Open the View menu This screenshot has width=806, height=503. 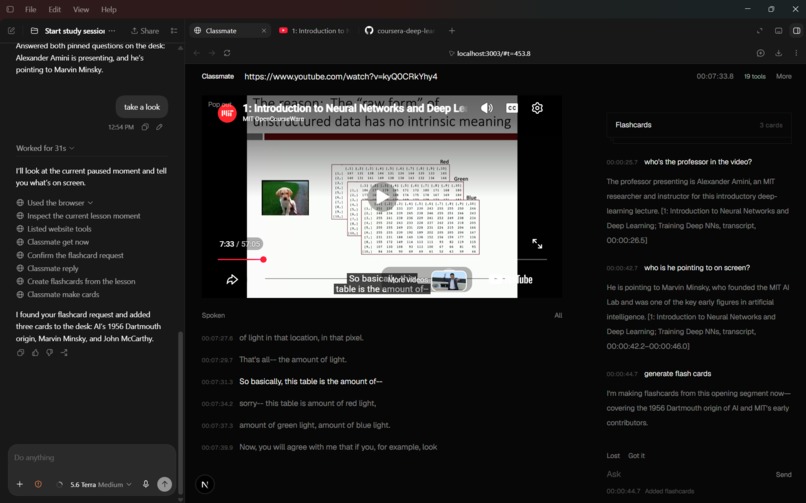coord(81,9)
